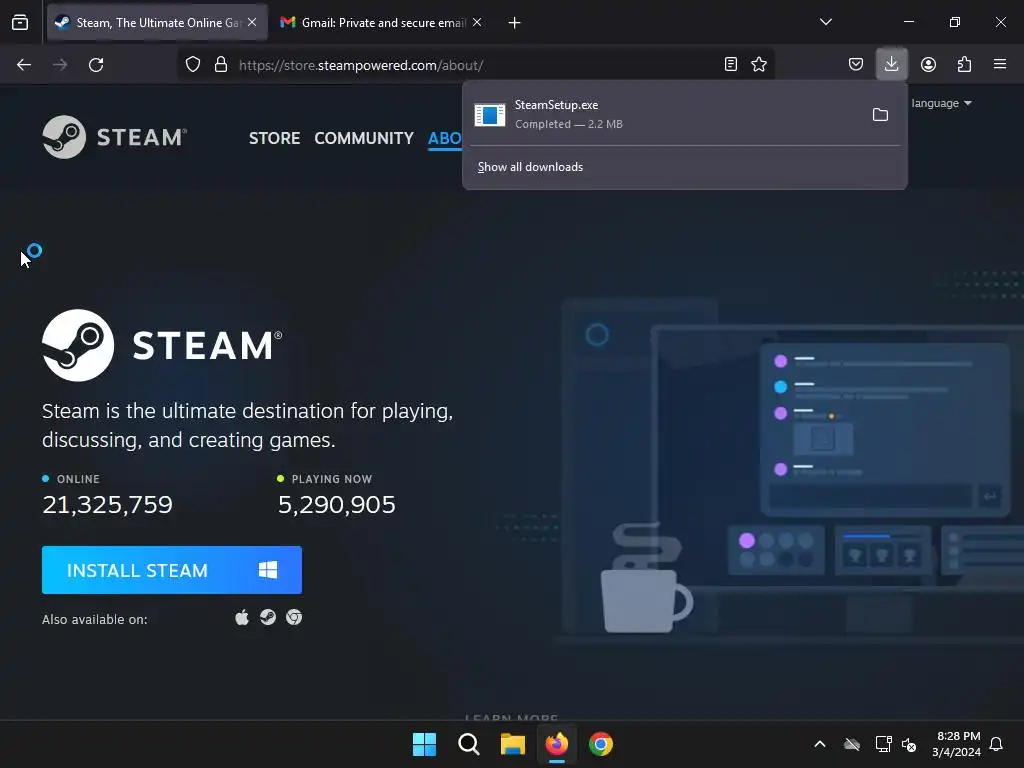Show SteamSetup.exe in folder icon

(x=880, y=115)
